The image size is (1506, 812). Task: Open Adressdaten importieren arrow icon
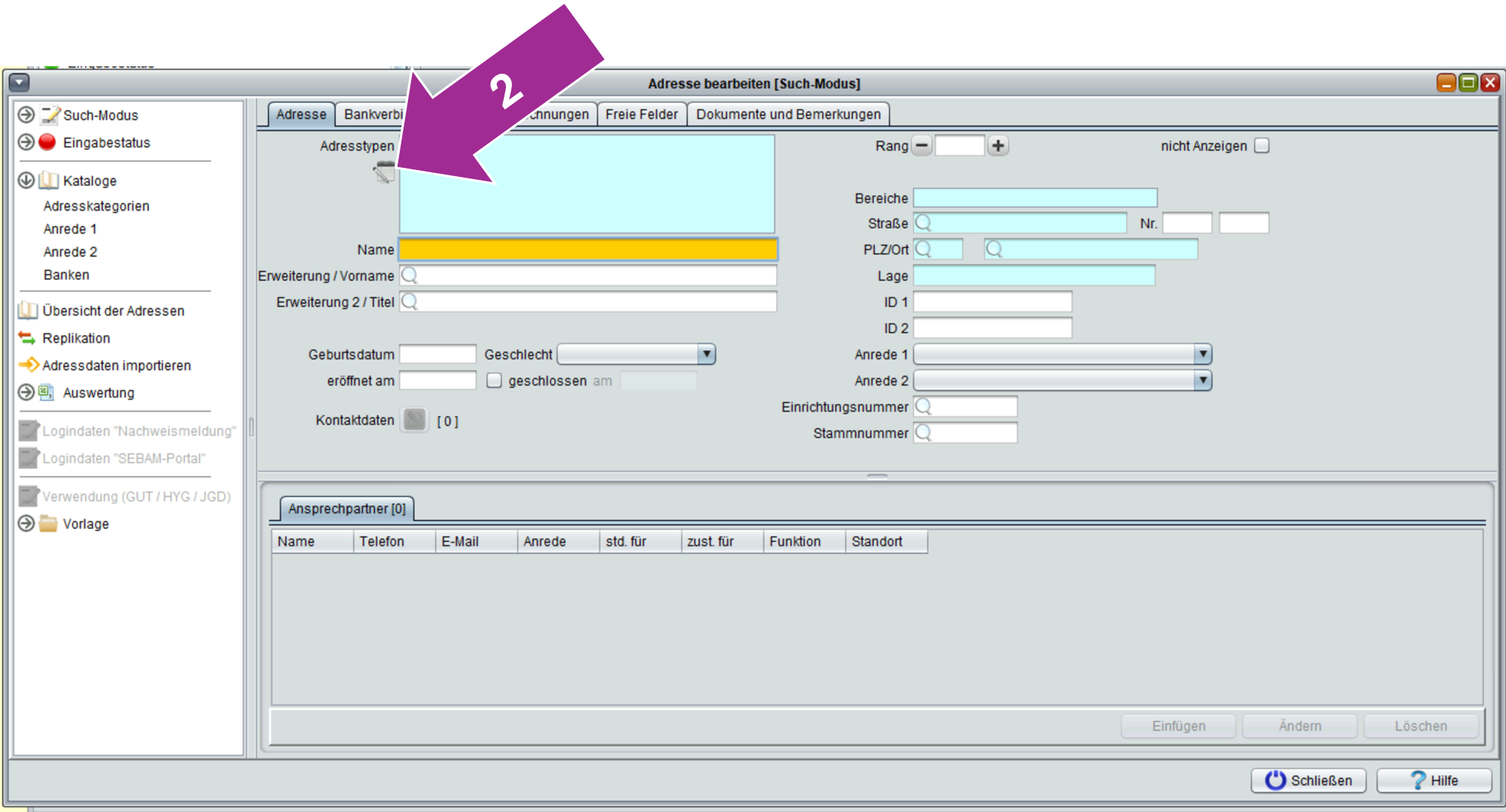click(29, 365)
